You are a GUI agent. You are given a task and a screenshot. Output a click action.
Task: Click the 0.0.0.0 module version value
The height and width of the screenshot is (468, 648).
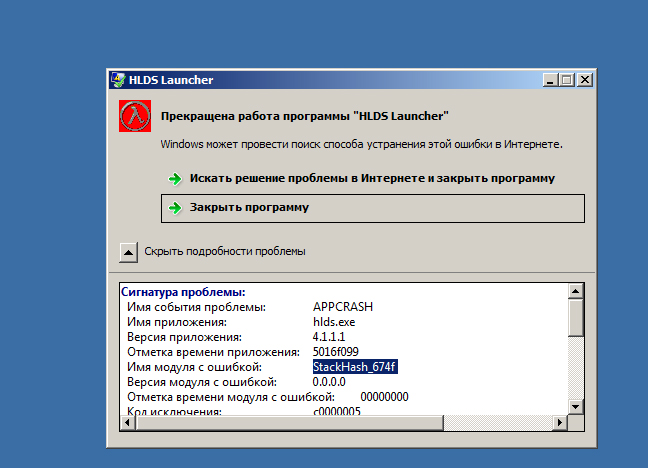point(329,382)
